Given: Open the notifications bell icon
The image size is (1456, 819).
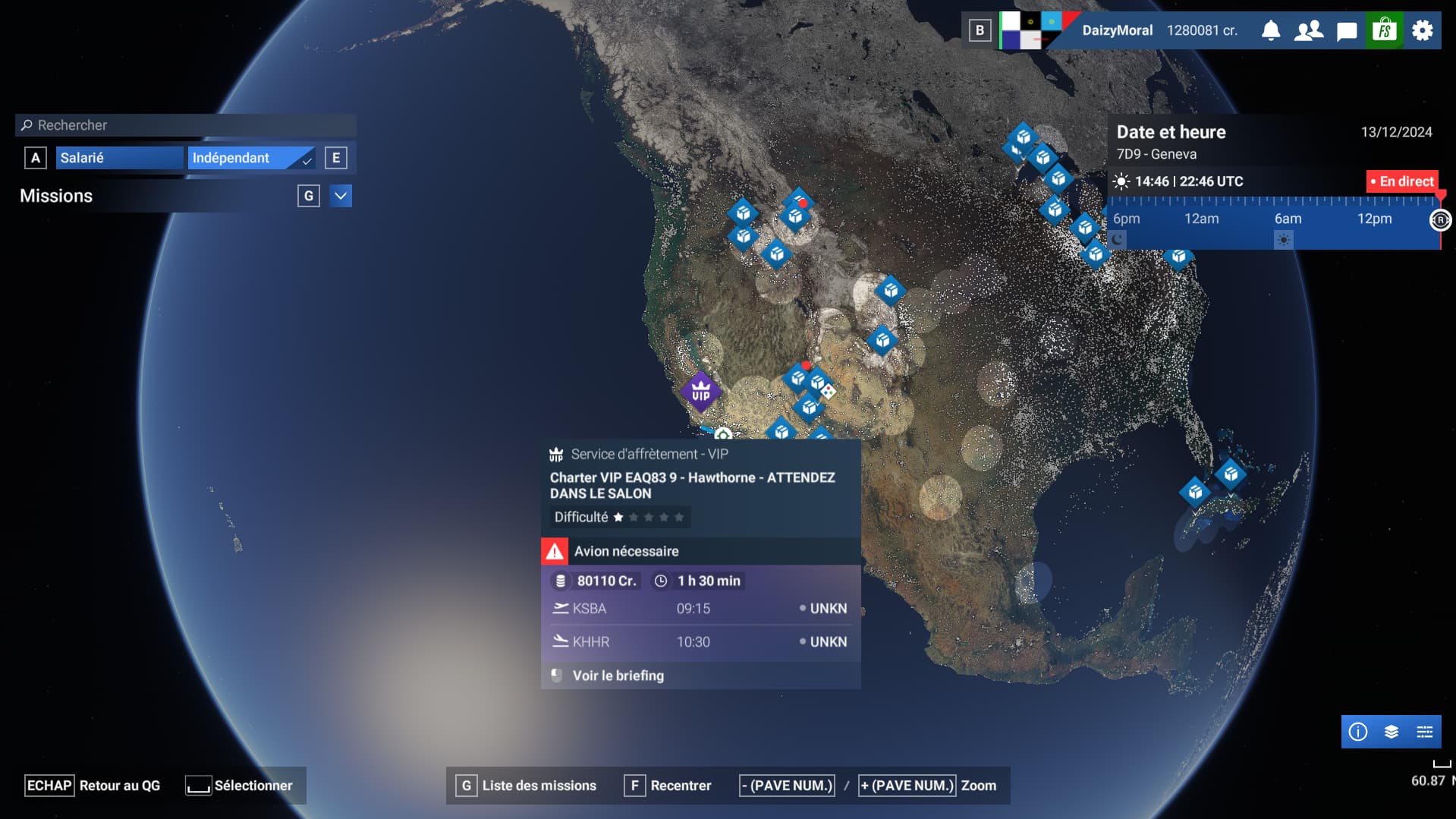Looking at the screenshot, I should coord(1271,30).
